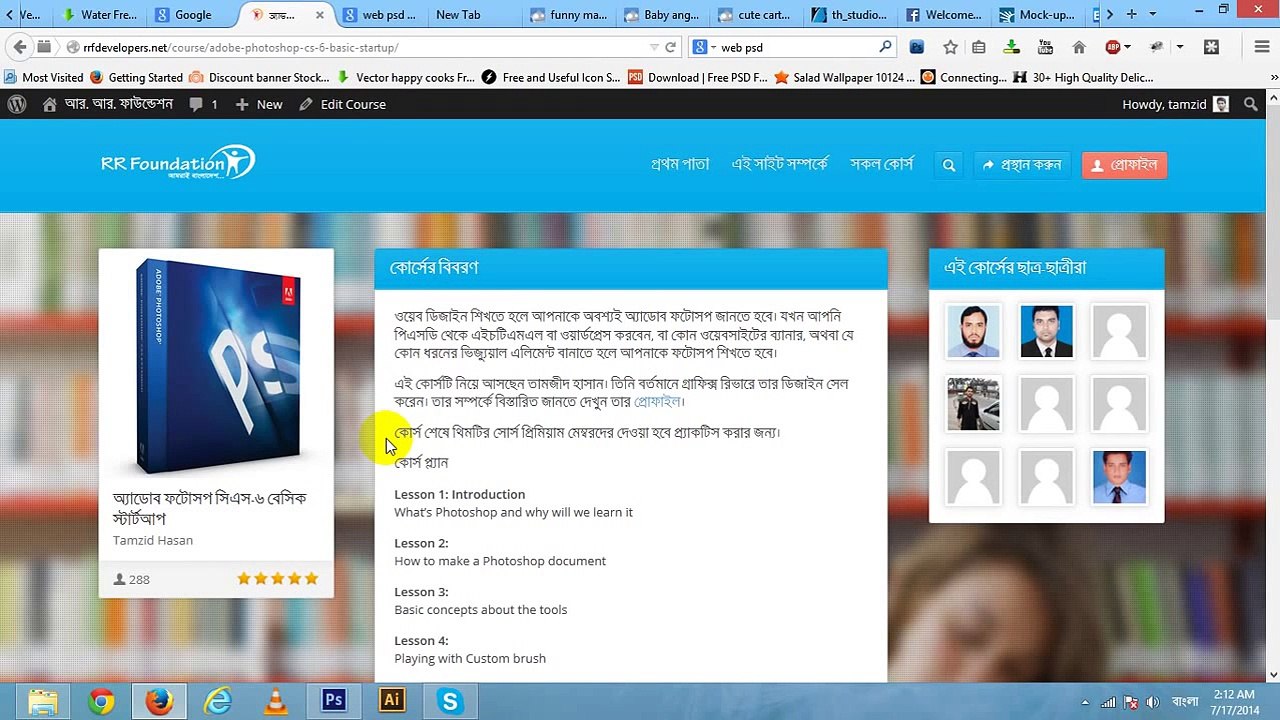Open the Vector happy cooks bookmark
The image size is (1280, 720).
click(x=406, y=77)
